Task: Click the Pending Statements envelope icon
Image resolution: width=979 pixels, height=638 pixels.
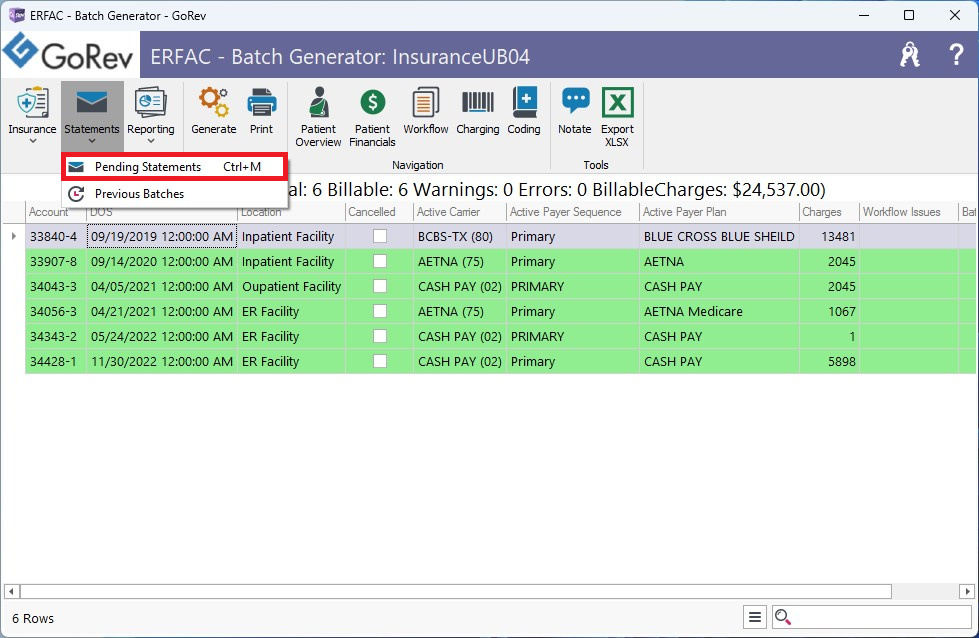Action: (76, 167)
